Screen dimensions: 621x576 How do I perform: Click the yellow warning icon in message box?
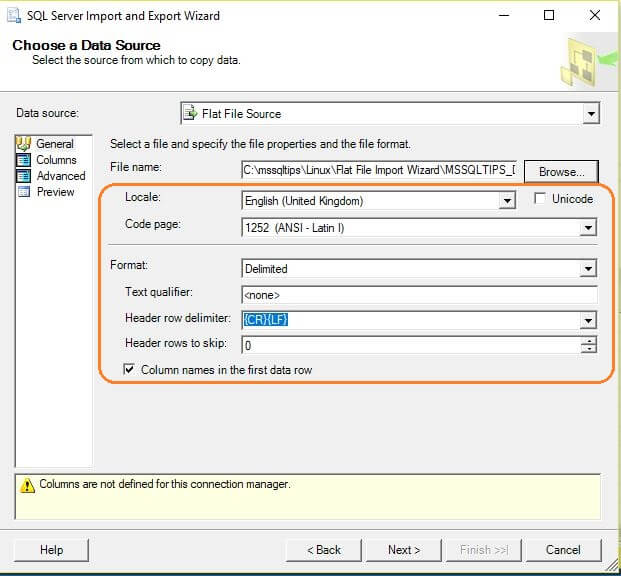[28, 485]
